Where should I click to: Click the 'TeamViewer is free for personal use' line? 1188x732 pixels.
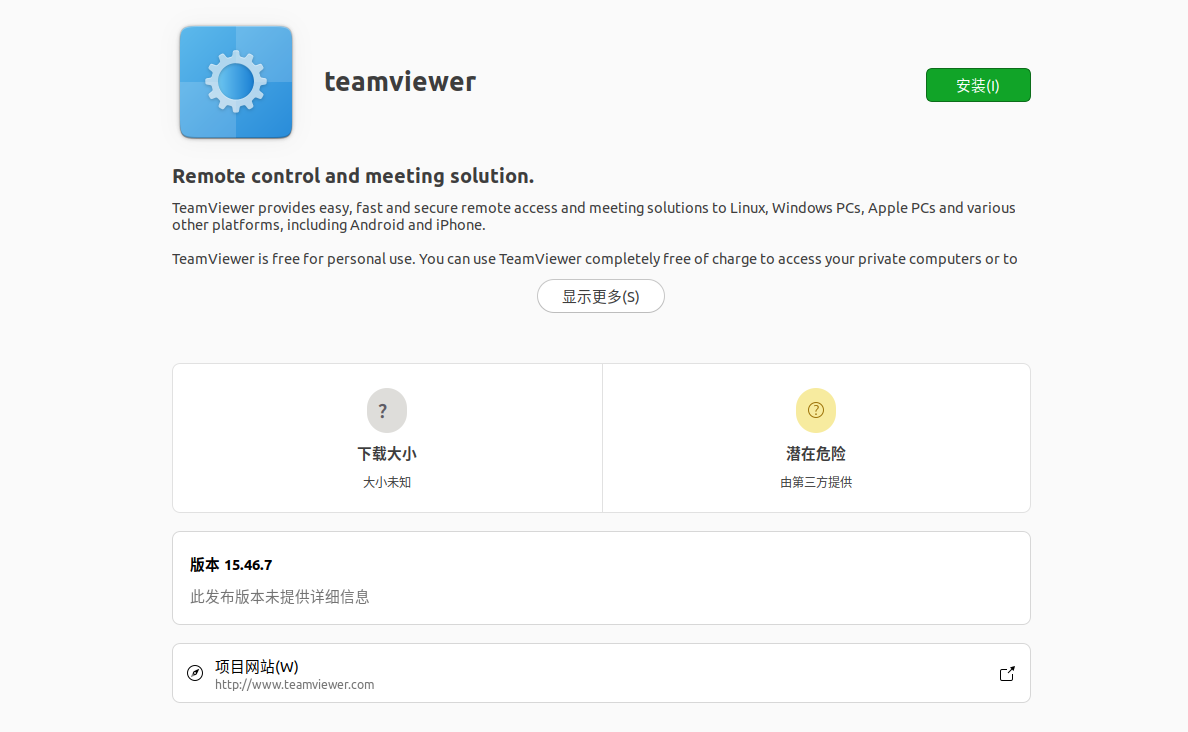click(595, 259)
